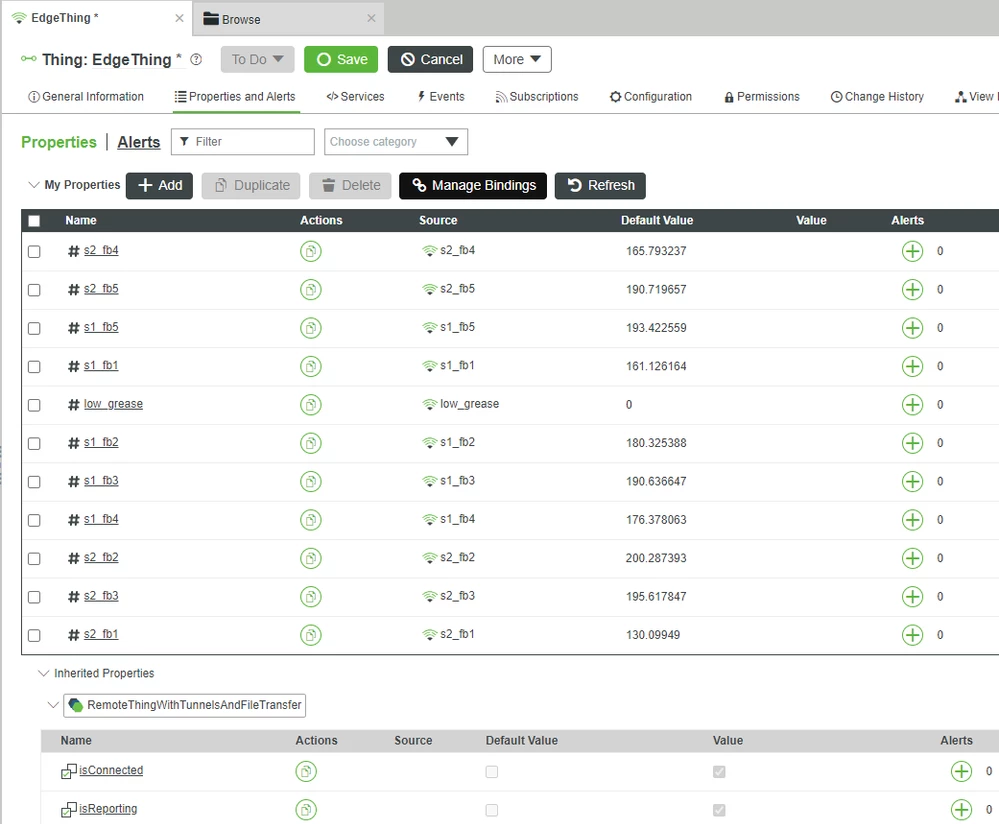The image size is (999, 824).
Task: Switch to the Subscriptions tab
Action: pos(537,96)
